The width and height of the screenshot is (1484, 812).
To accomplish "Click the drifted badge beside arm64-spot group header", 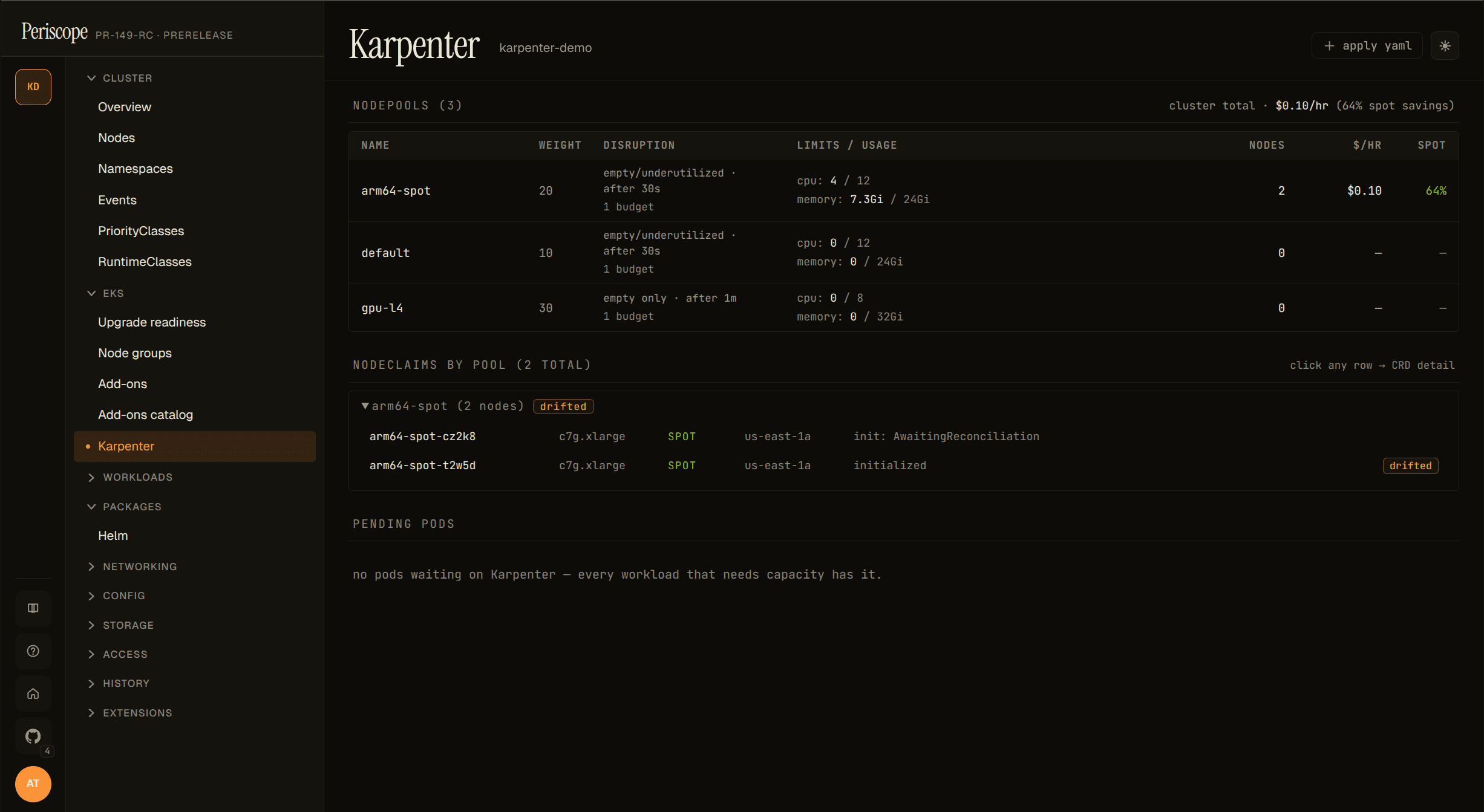I will click(x=563, y=406).
